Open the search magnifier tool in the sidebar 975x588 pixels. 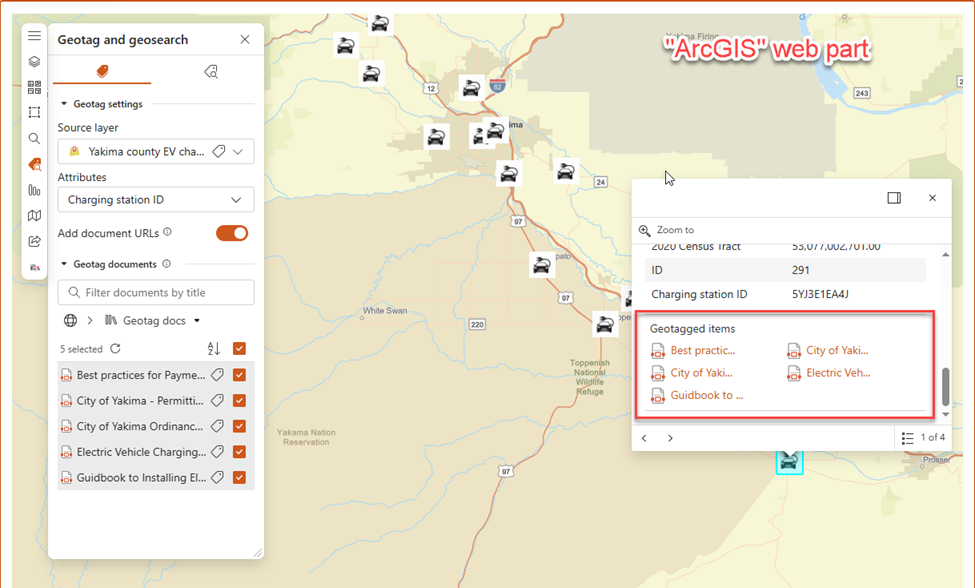point(34,139)
